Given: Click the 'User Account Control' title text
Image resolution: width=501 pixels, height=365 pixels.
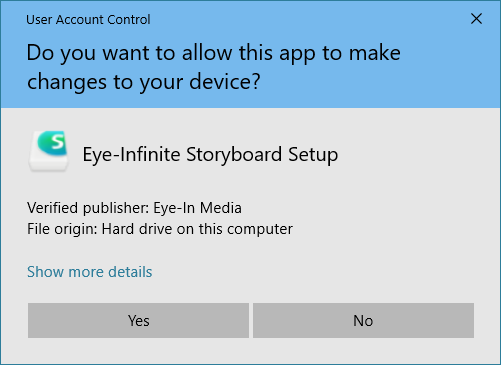Looking at the screenshot, I should pos(88,20).
